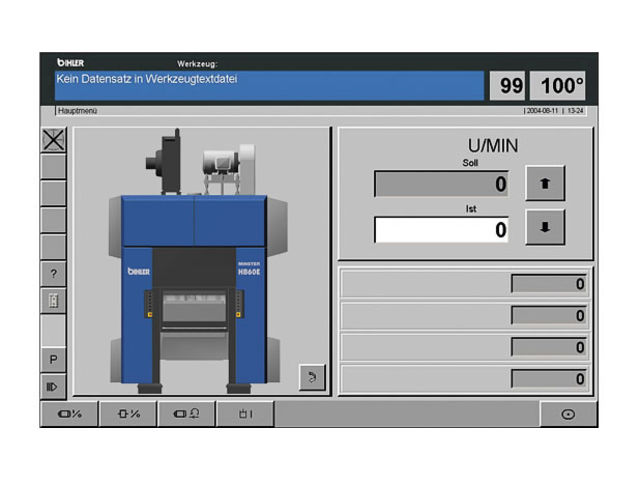Click the rotate icon beside the machine image
This screenshot has height=480, width=640.
312,379
